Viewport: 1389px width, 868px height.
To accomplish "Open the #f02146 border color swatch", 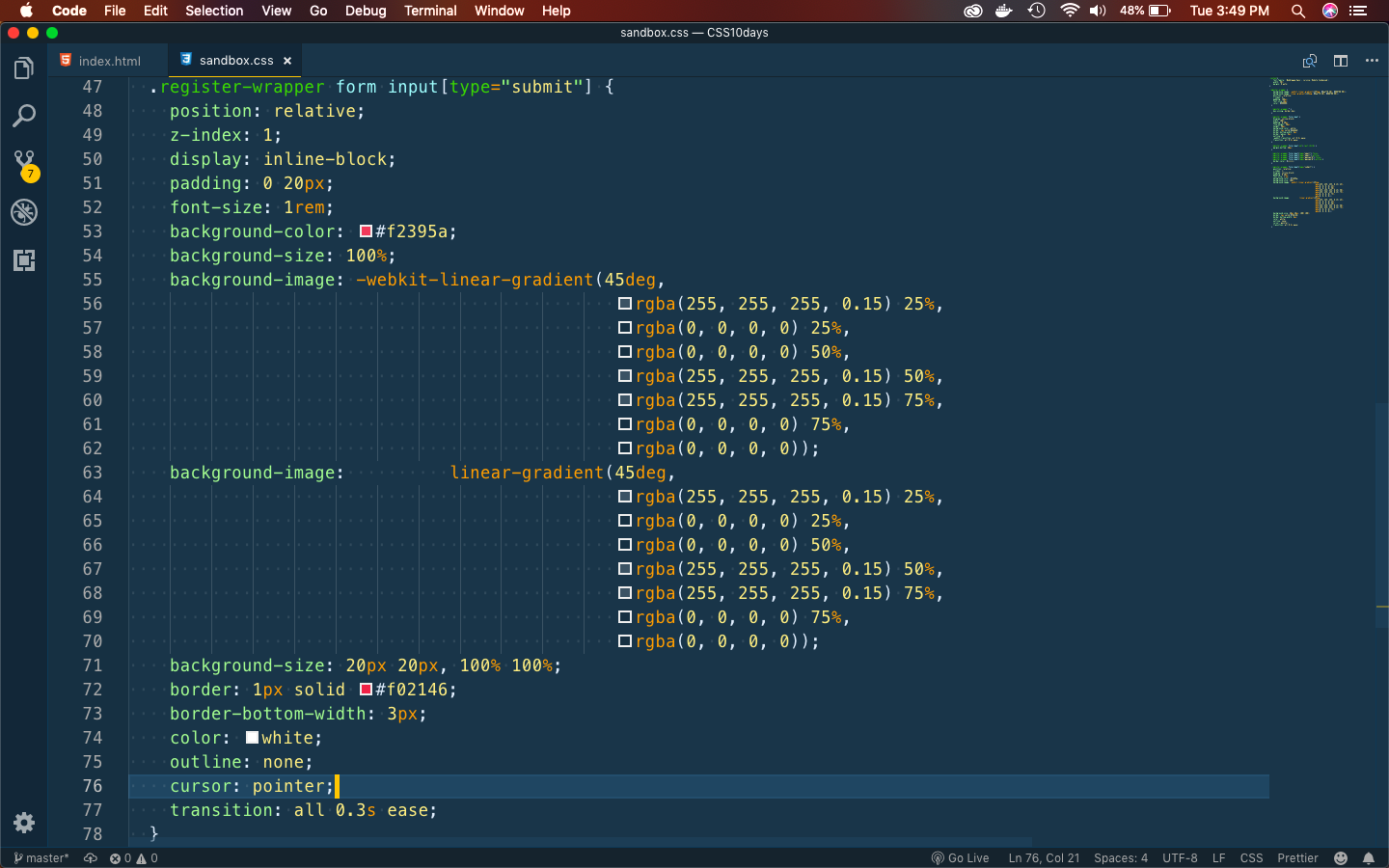I will [366, 690].
